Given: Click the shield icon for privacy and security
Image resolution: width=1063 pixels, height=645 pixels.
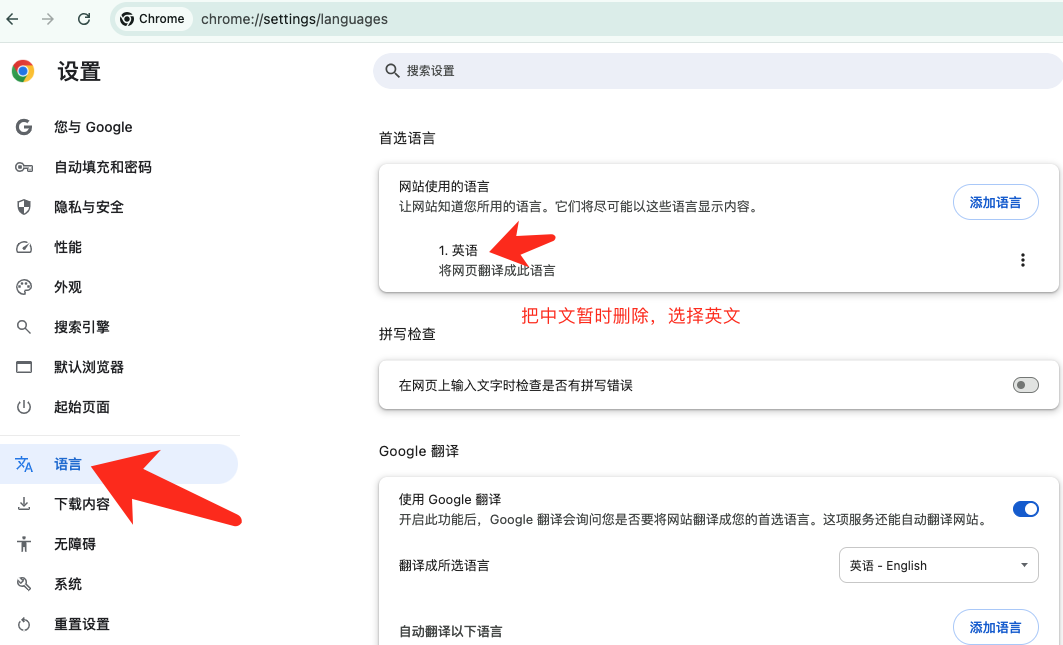Looking at the screenshot, I should [24, 207].
